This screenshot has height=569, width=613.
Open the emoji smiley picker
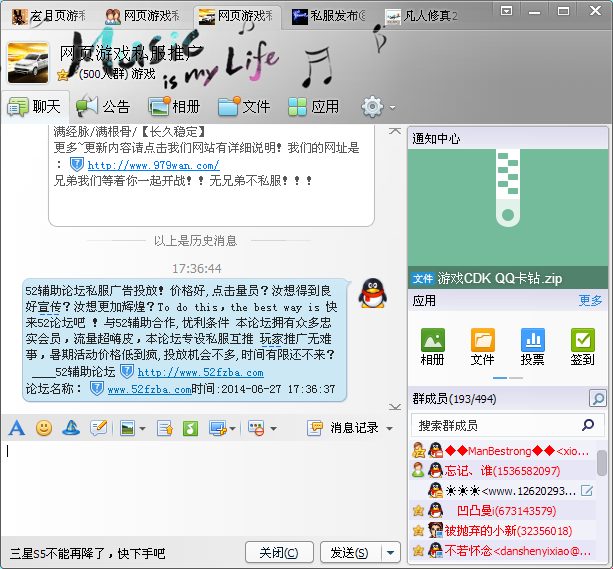click(x=44, y=428)
